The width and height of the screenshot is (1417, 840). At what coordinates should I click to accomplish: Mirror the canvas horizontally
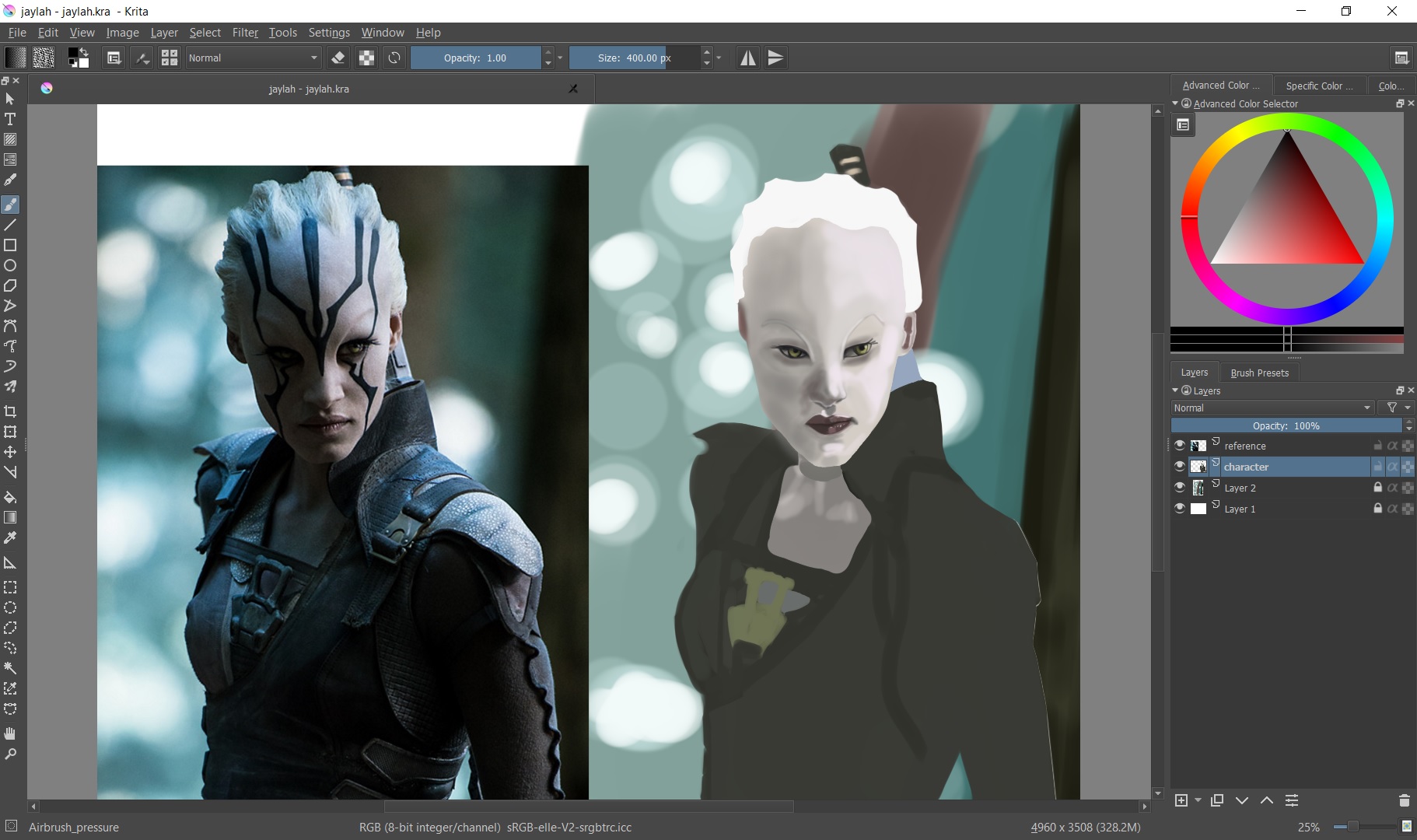coord(747,58)
